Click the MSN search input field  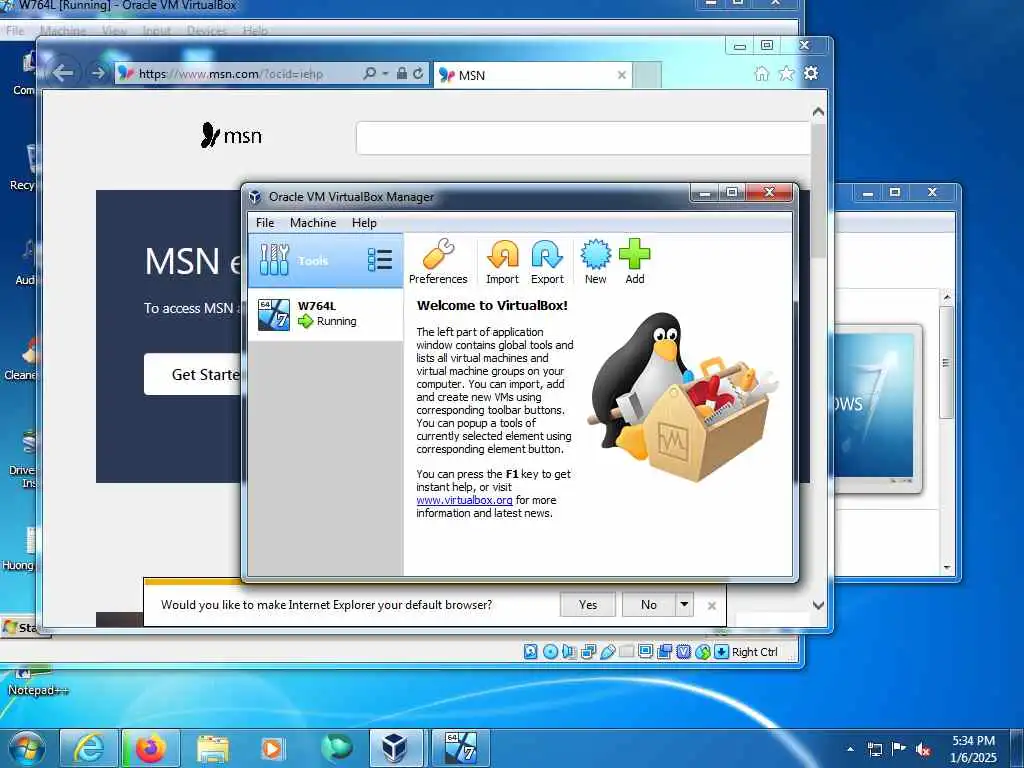583,138
